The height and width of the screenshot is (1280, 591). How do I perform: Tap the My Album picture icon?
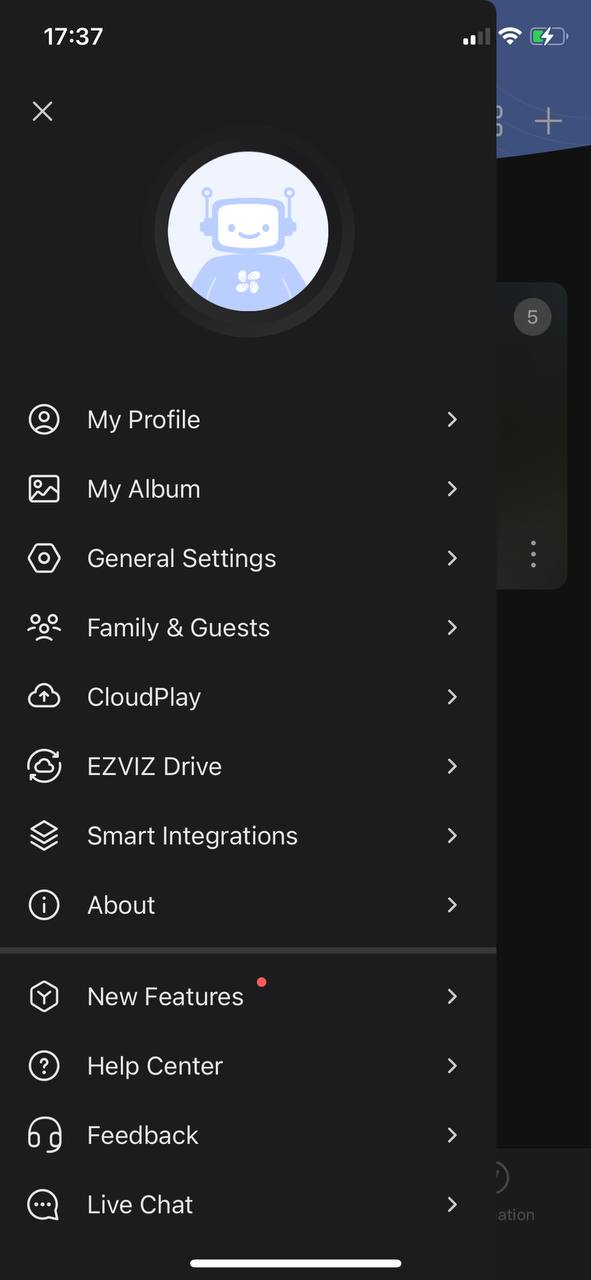44,489
